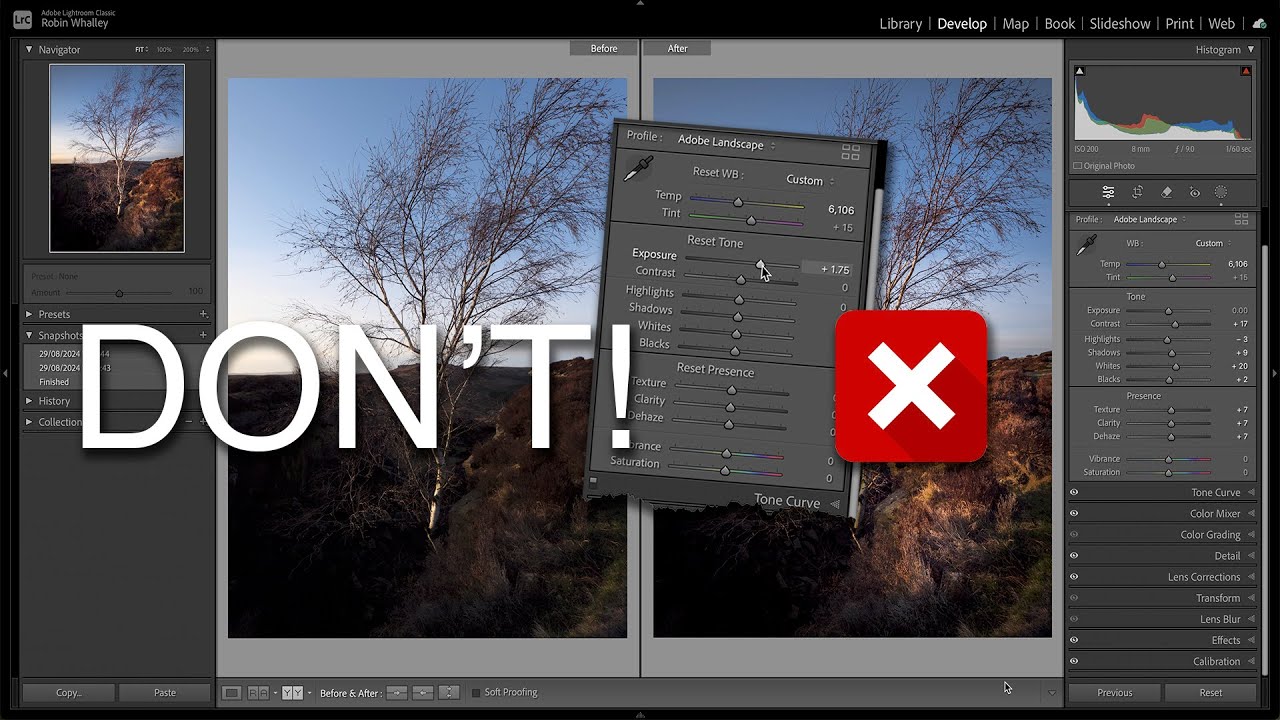
Task: Click the Reset button
Action: click(x=1210, y=692)
